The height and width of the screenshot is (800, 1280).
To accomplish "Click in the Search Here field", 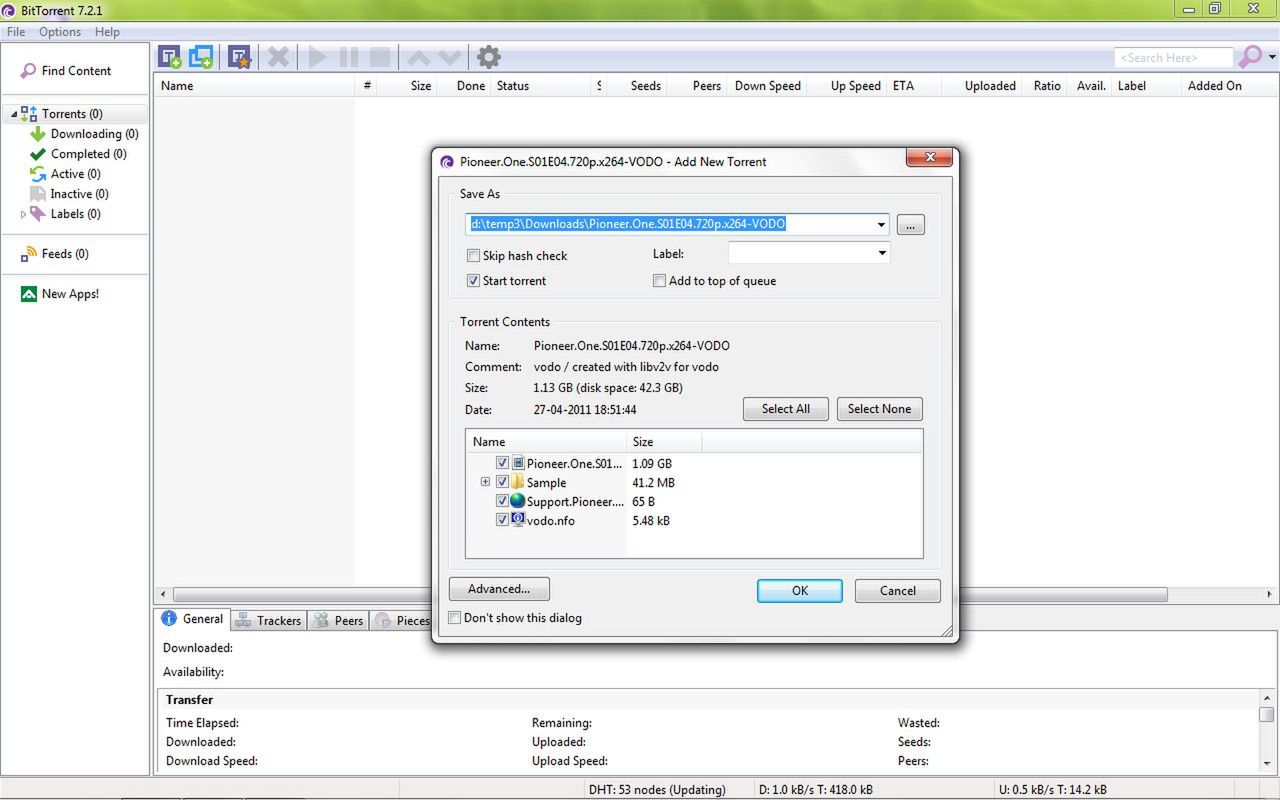I will coord(1173,58).
